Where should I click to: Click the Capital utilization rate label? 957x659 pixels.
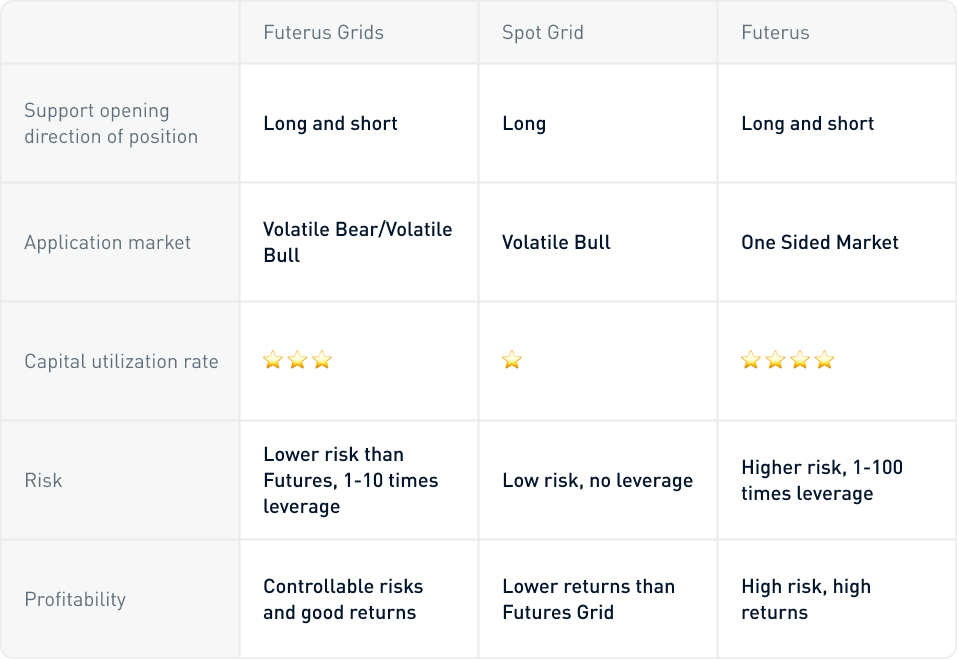pyautogui.click(x=121, y=361)
